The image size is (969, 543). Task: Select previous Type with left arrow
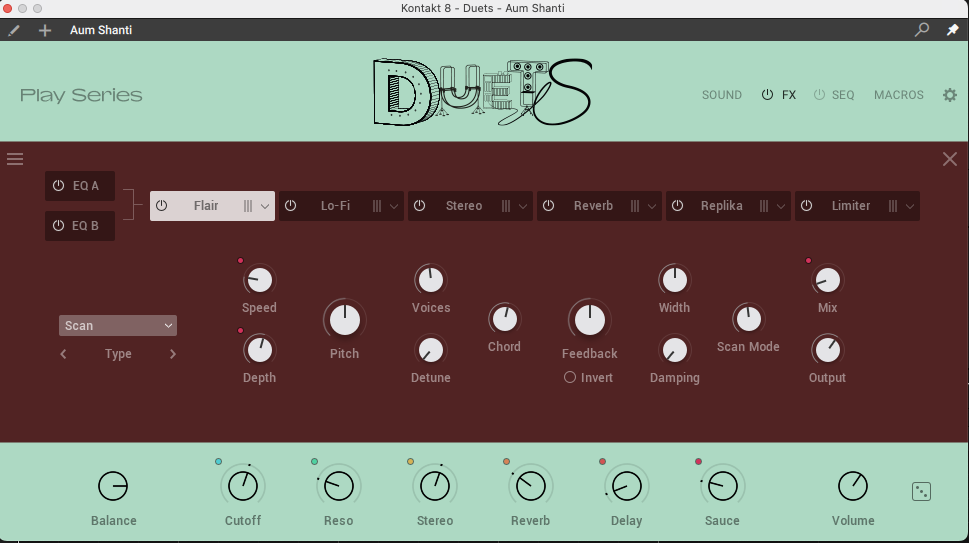click(x=63, y=354)
